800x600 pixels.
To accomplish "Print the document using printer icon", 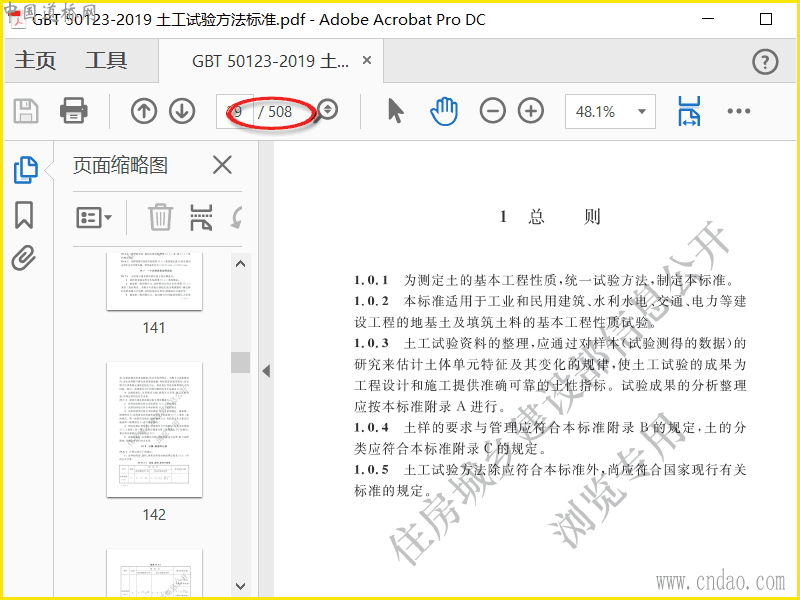I will point(73,111).
